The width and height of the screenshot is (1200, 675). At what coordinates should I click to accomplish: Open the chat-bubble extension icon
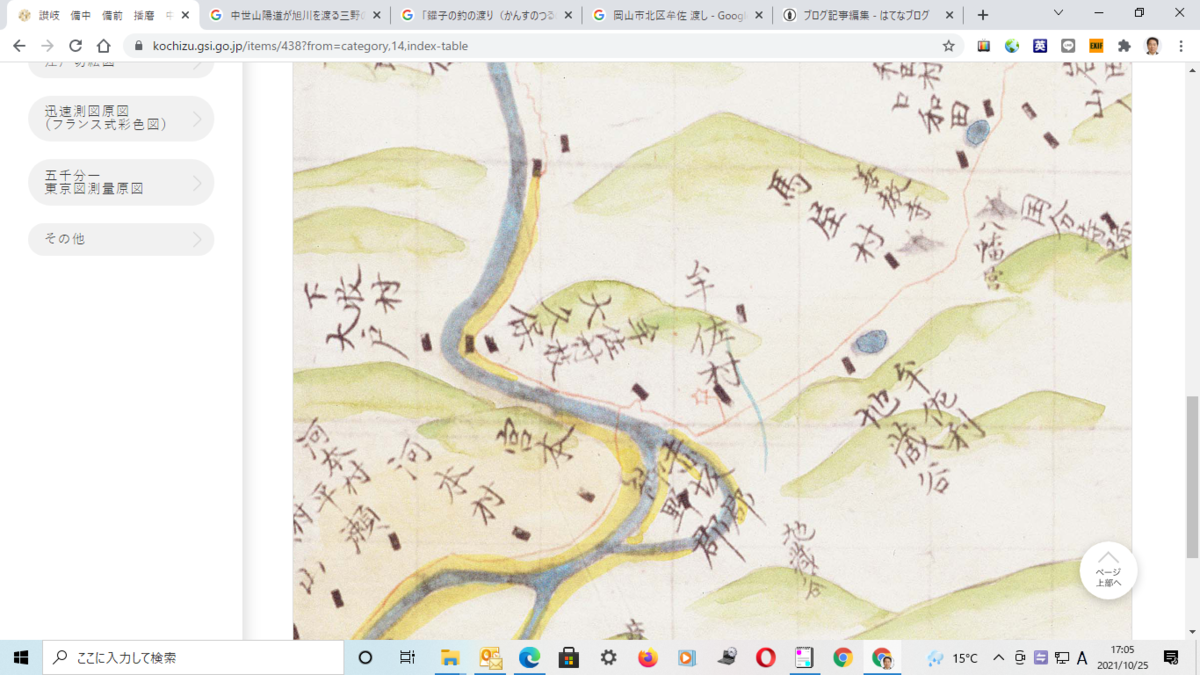point(1068,46)
